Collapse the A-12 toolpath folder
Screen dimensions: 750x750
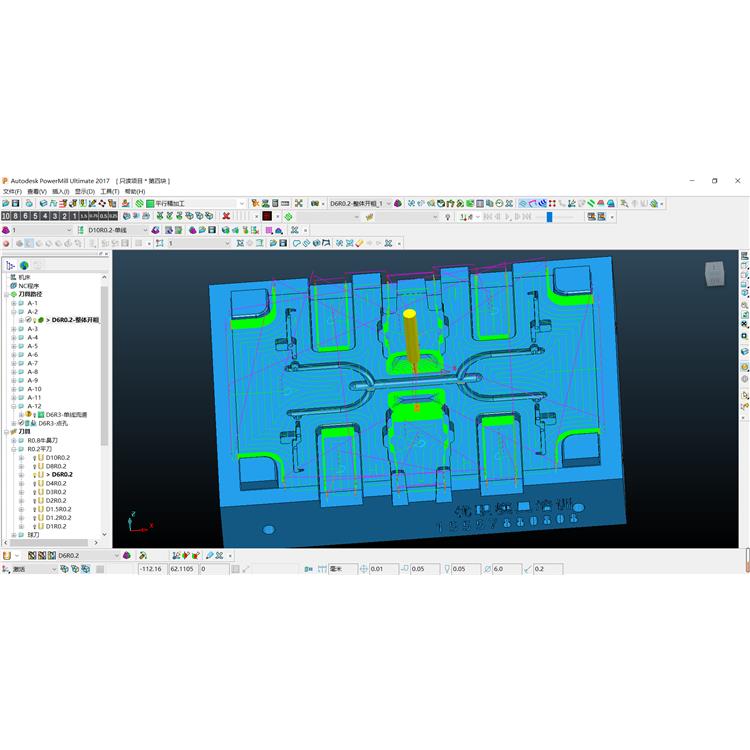coord(14,406)
